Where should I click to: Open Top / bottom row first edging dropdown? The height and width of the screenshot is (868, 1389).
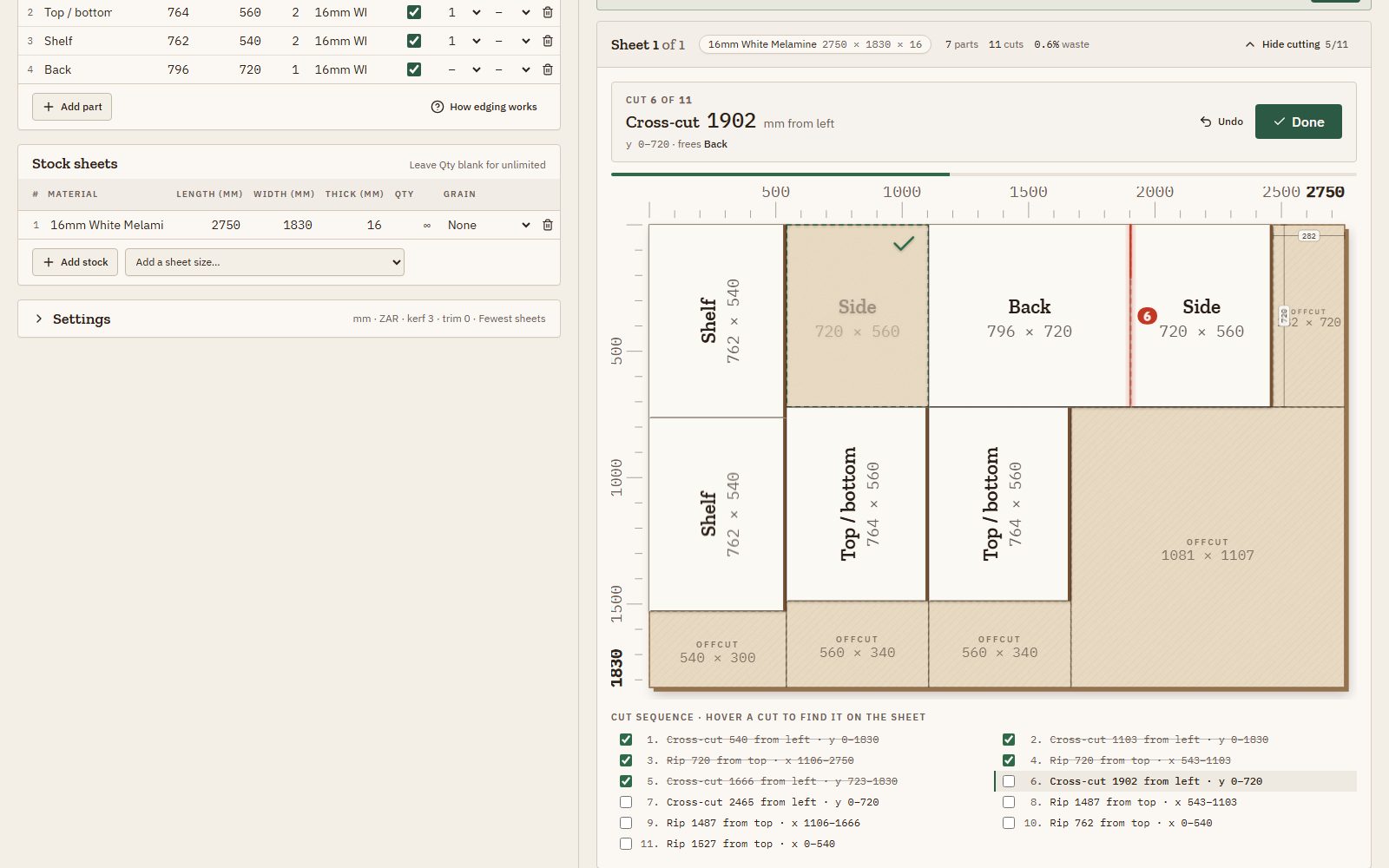pyautogui.click(x=464, y=12)
